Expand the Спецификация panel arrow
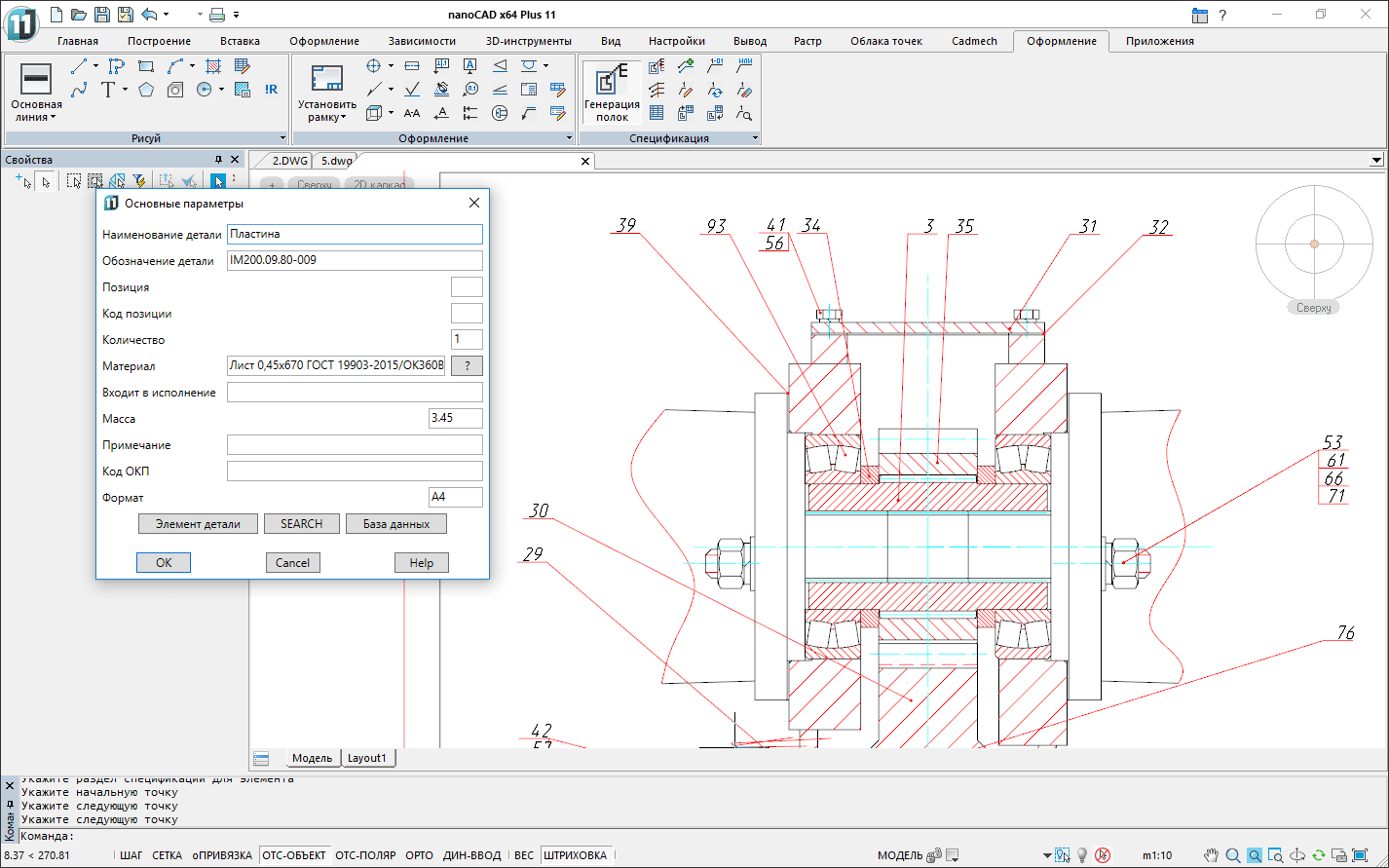The width and height of the screenshot is (1389, 868). pyautogui.click(x=755, y=138)
